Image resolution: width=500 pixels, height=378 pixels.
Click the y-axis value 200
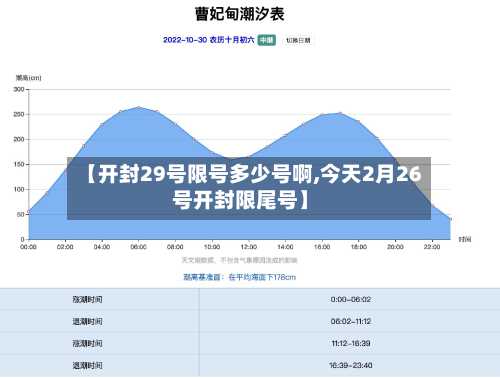19,139
